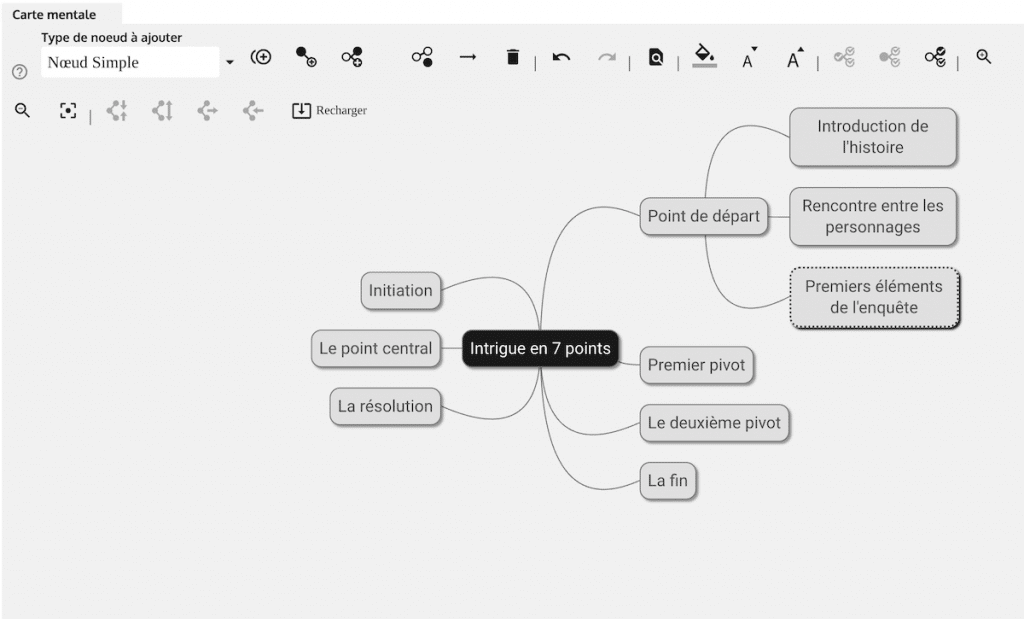Click the expand node right-arrow icon
This screenshot has height=619, width=1024.
point(208,110)
